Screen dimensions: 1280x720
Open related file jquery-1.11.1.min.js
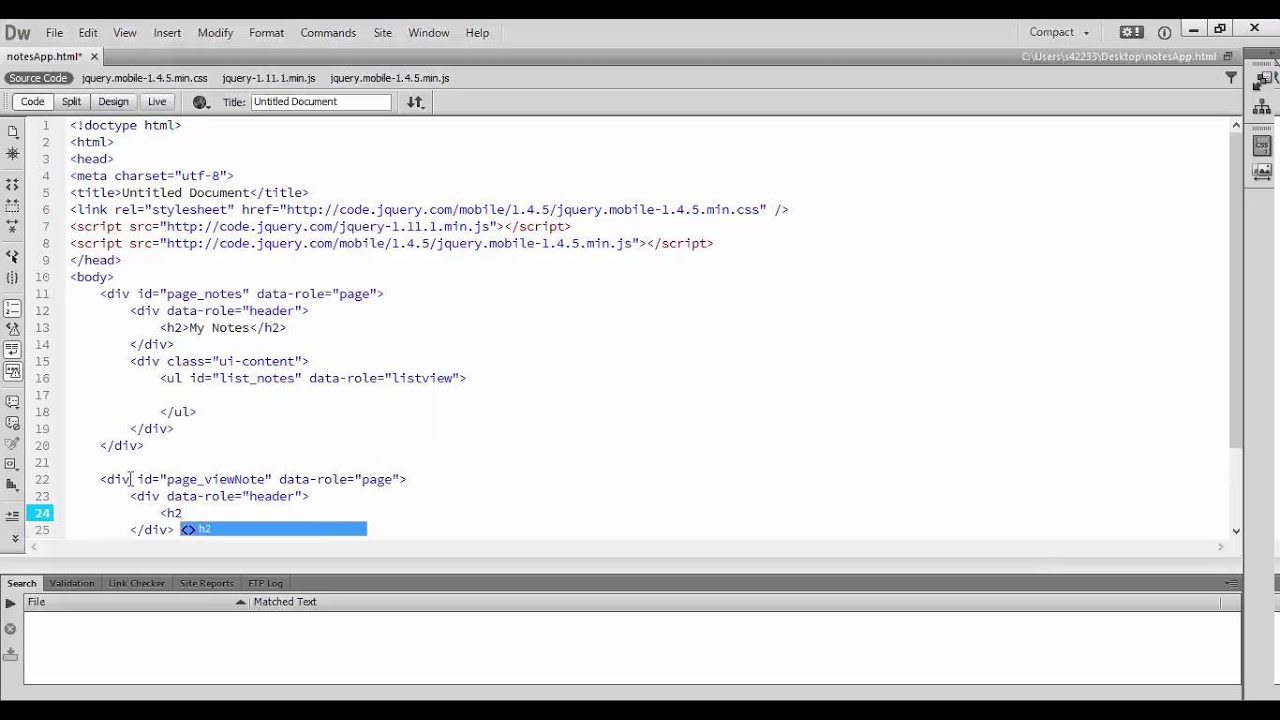click(269, 78)
